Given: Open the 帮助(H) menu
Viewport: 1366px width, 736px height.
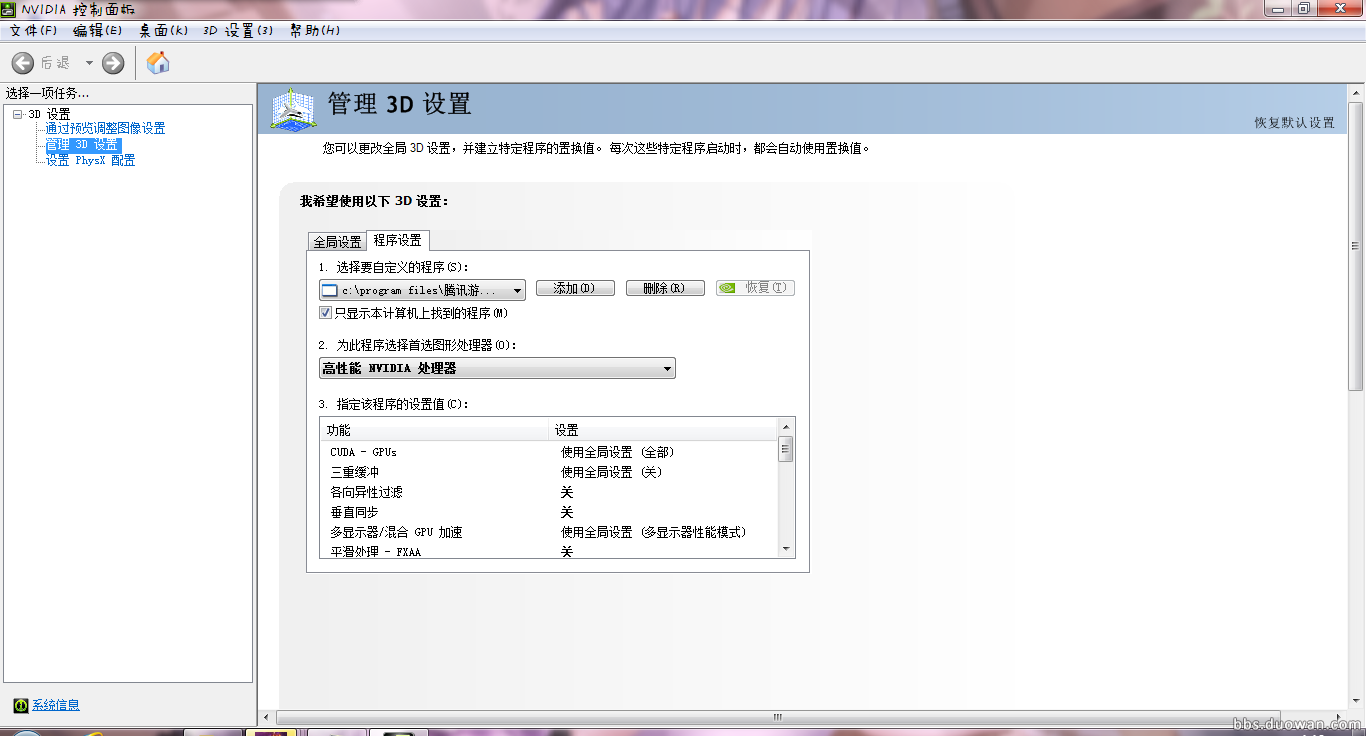Looking at the screenshot, I should point(315,30).
